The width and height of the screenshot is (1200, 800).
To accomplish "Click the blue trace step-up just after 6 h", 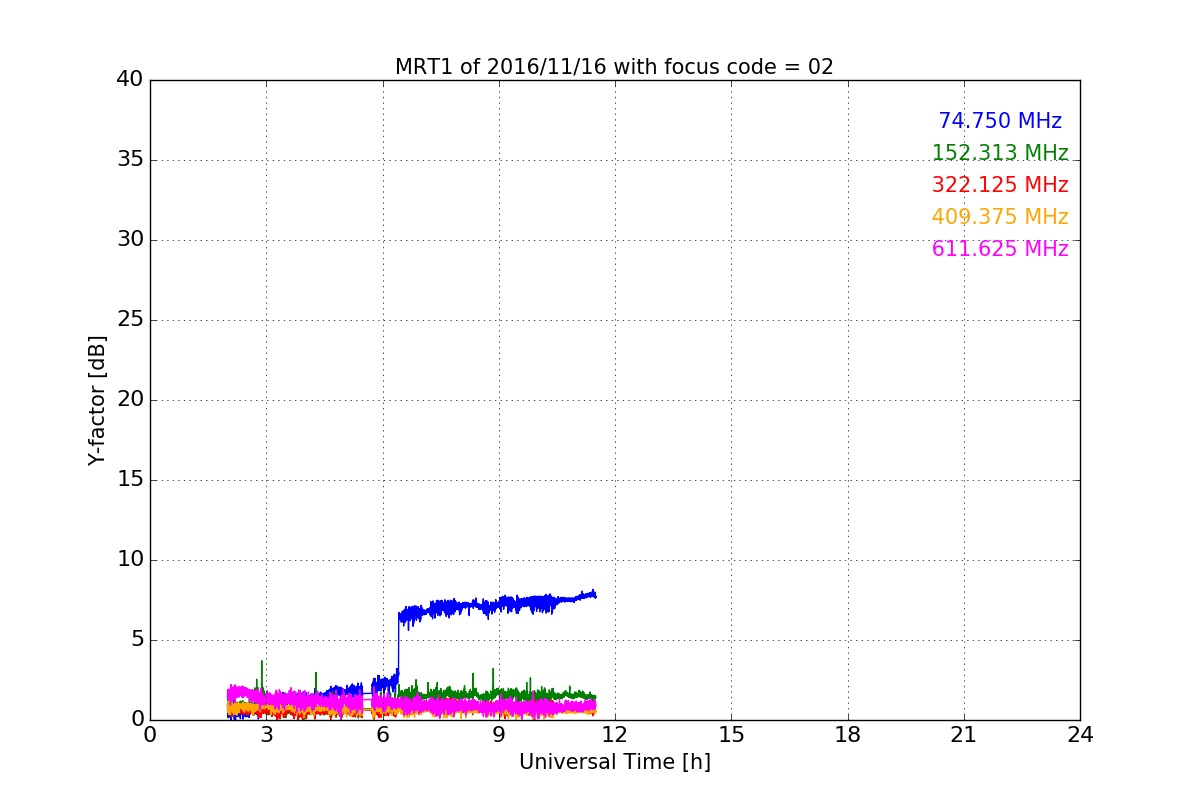I will tap(398, 645).
